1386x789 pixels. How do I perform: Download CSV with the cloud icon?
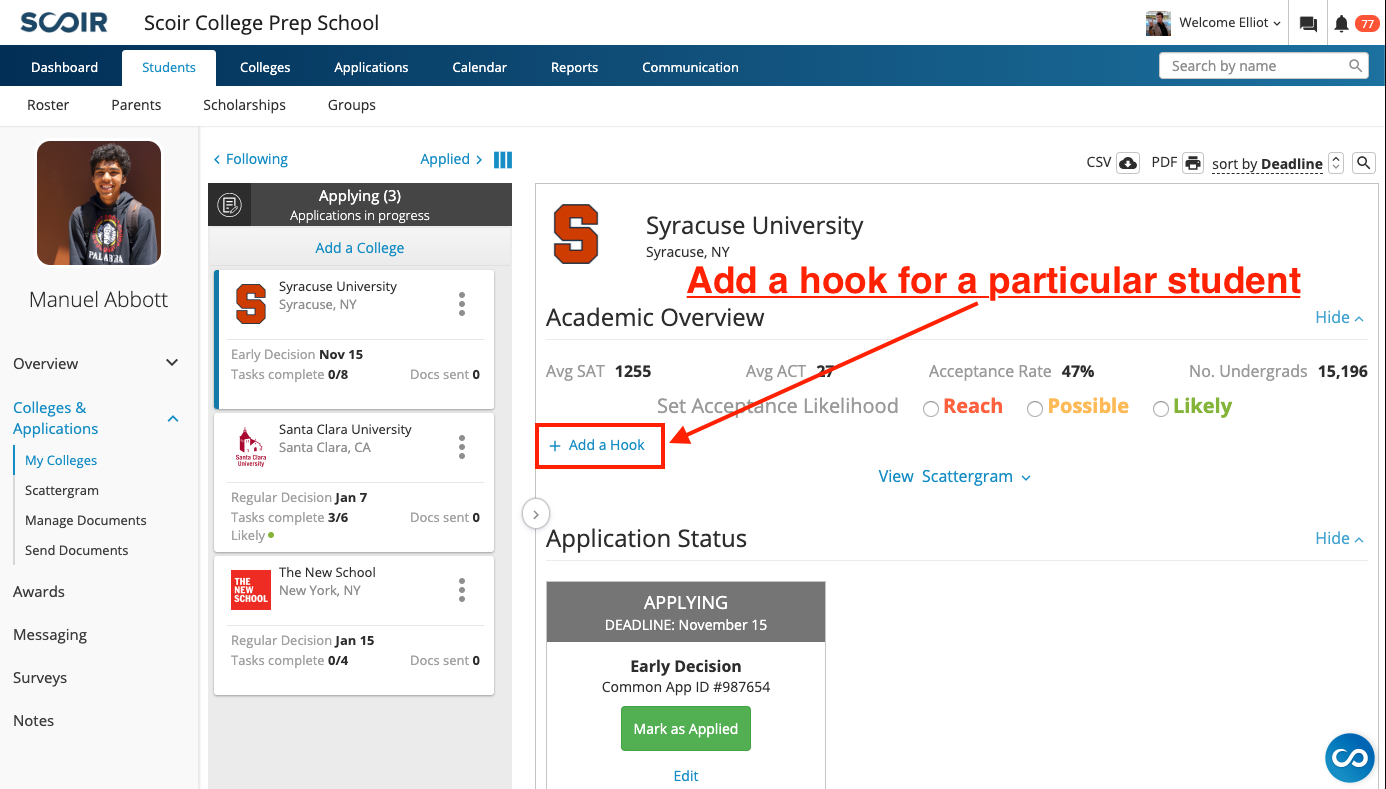click(x=1128, y=163)
